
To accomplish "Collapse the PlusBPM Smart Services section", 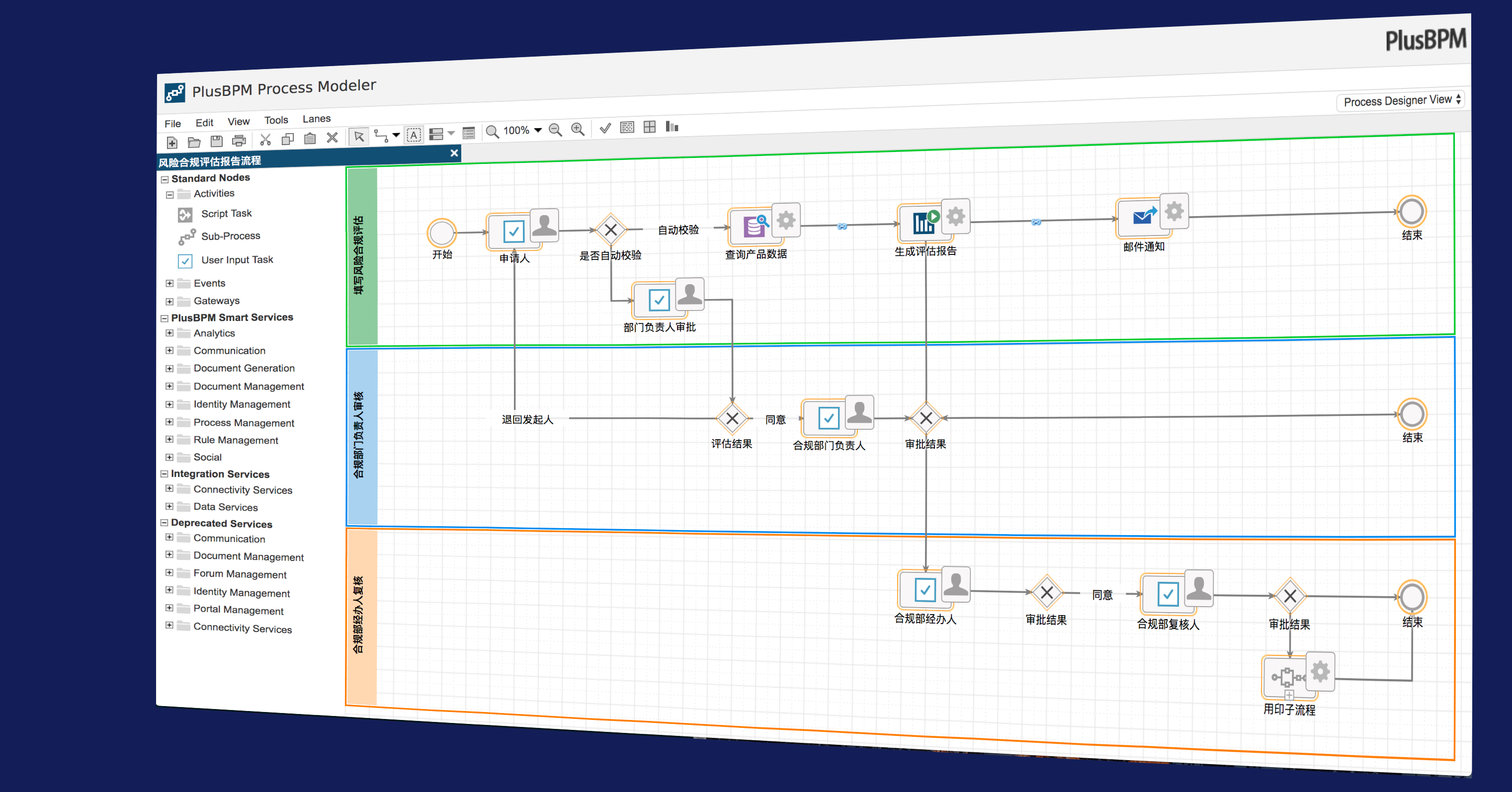I will pos(165,318).
